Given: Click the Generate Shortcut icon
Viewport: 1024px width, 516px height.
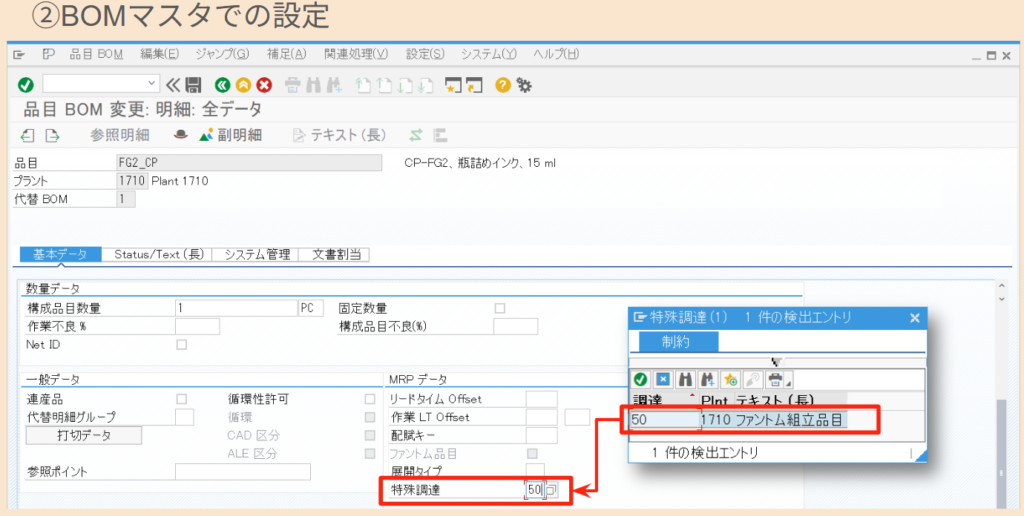Looking at the screenshot, I should pyautogui.click(x=474, y=84).
